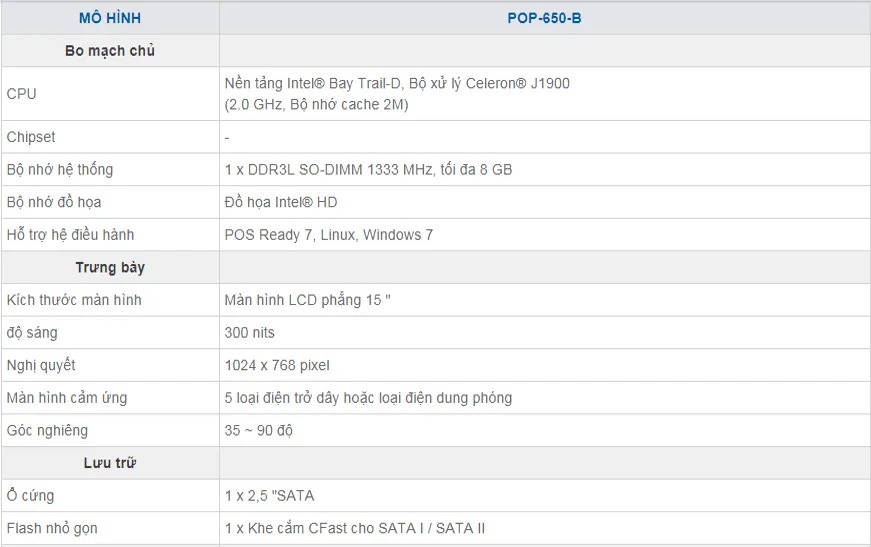The image size is (871, 547).
Task: Click the 300 nits brightness value
Action: click(249, 332)
